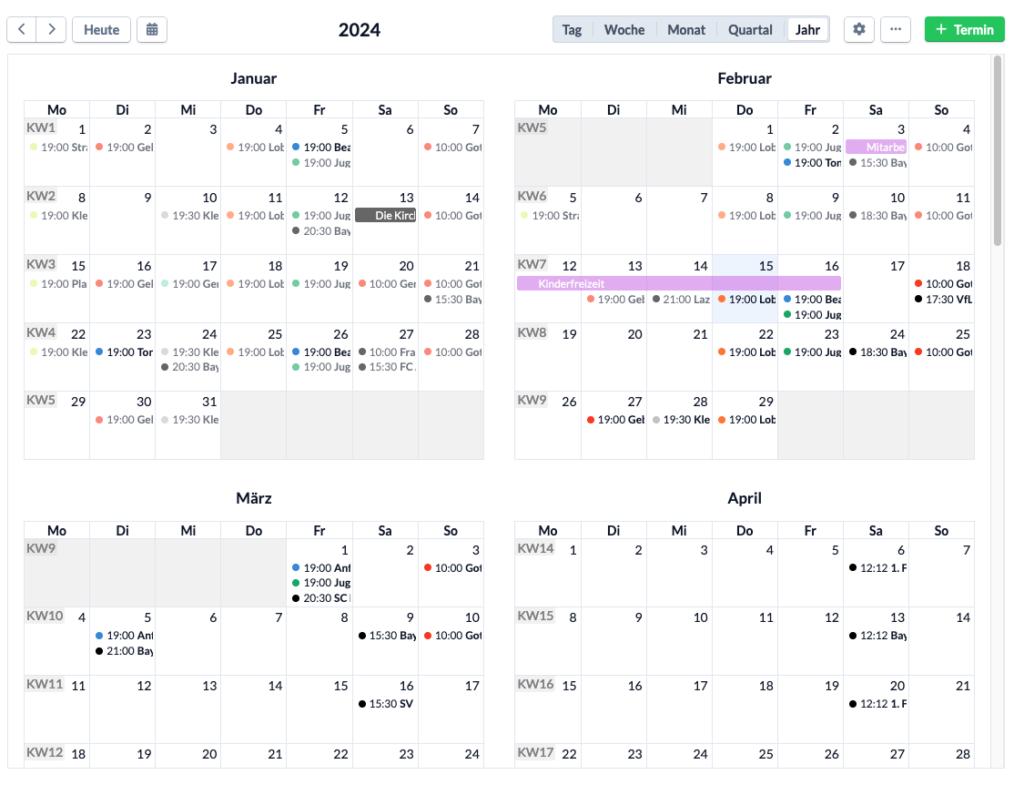Go to previous year with left arrow
1024x785 pixels.
(22, 29)
